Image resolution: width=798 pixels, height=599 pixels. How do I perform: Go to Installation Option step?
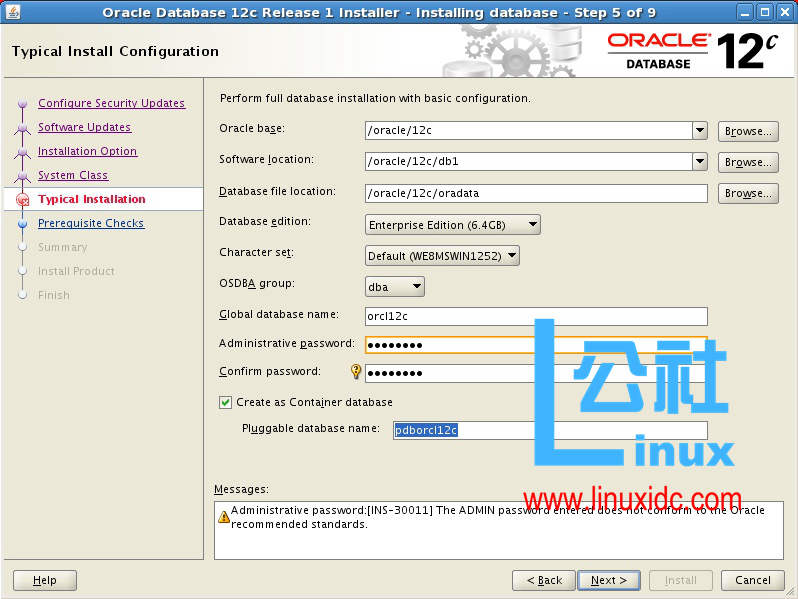[x=88, y=151]
